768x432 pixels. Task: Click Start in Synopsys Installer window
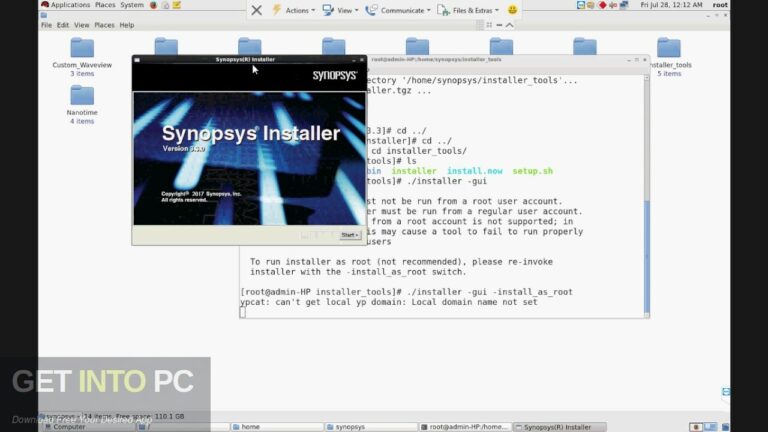[x=350, y=235]
